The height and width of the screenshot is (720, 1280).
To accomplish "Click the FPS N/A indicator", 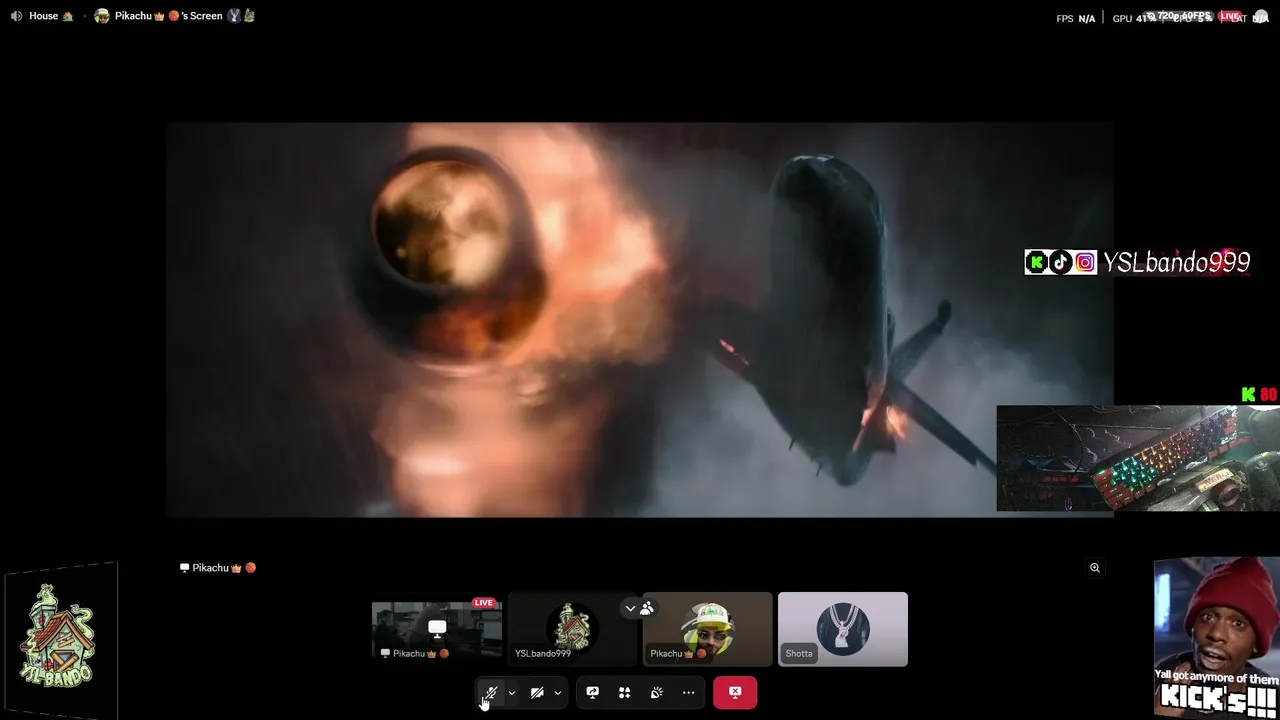I will point(1076,19).
